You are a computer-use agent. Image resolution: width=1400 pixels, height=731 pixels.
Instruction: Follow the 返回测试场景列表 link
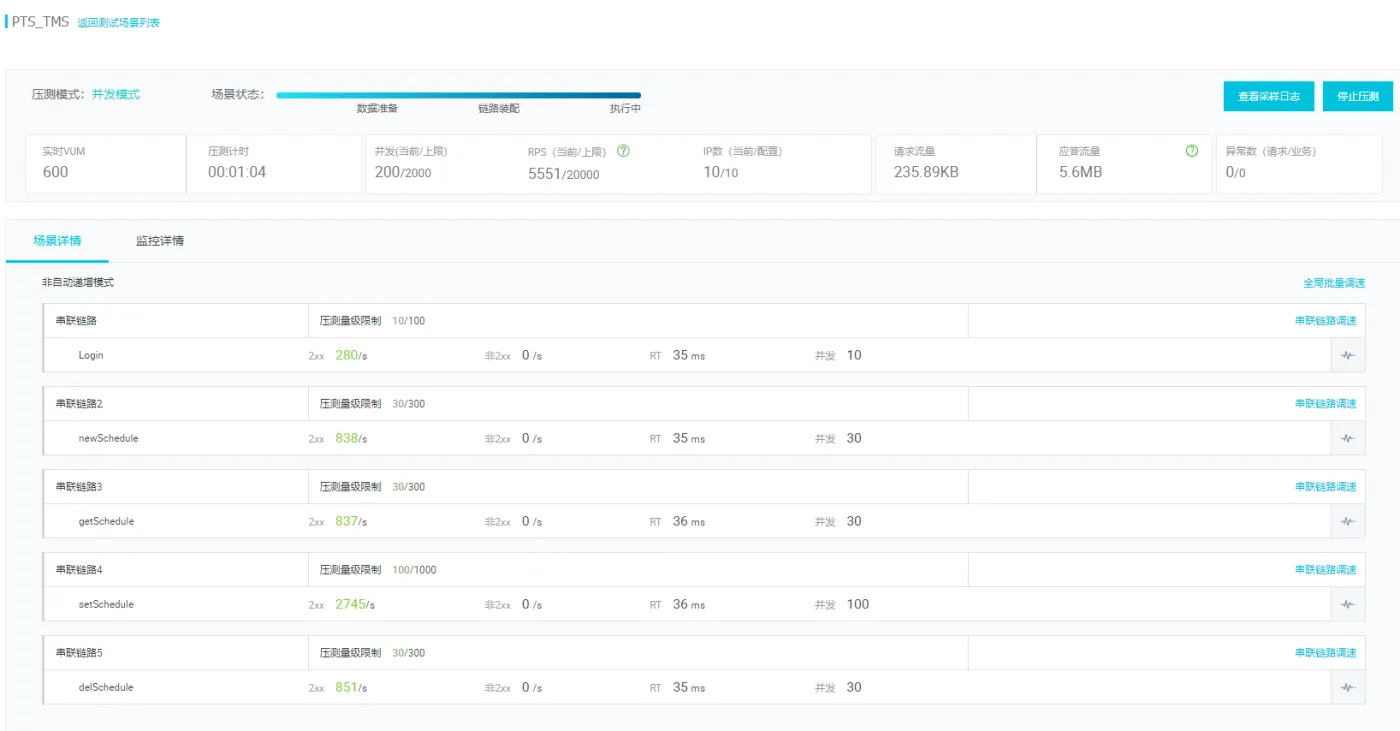pyautogui.click(x=119, y=22)
